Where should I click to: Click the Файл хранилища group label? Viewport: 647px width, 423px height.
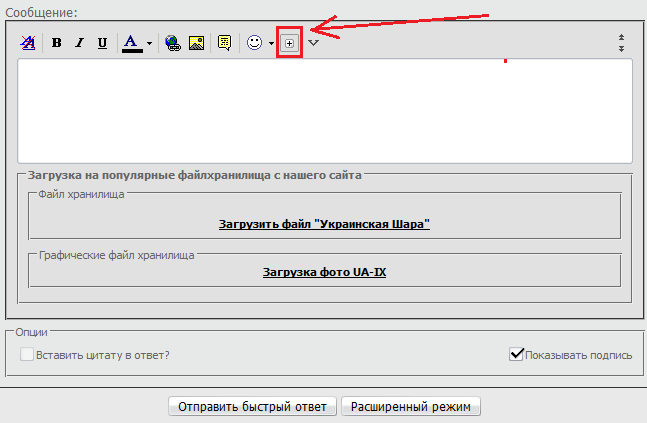point(81,194)
